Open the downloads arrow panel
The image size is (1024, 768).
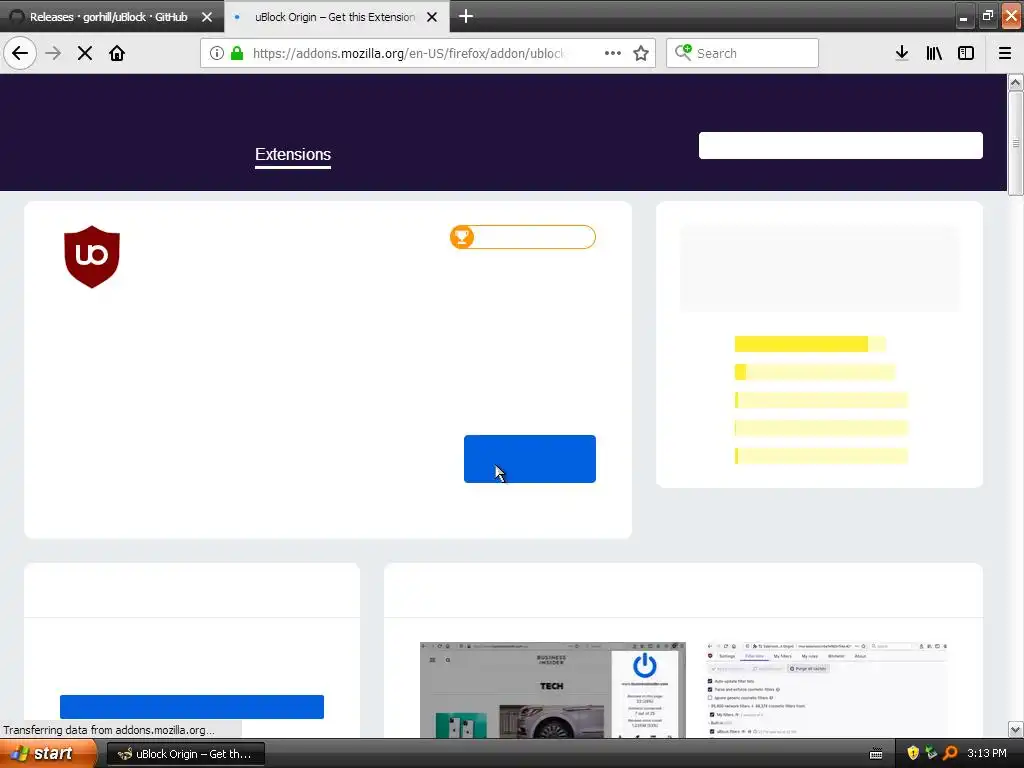902,53
